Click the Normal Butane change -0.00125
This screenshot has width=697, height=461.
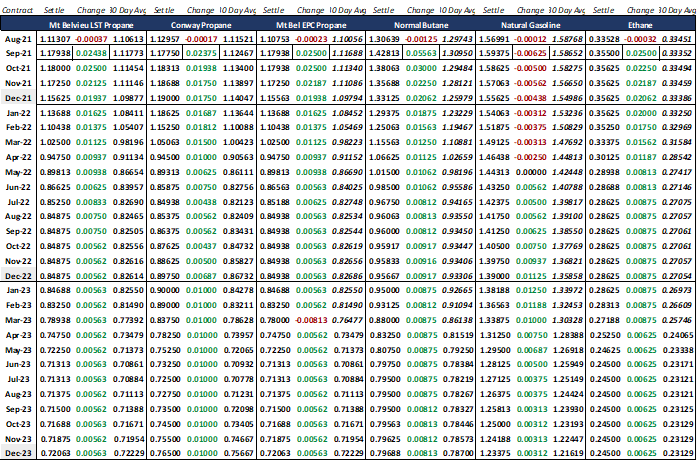click(421, 39)
